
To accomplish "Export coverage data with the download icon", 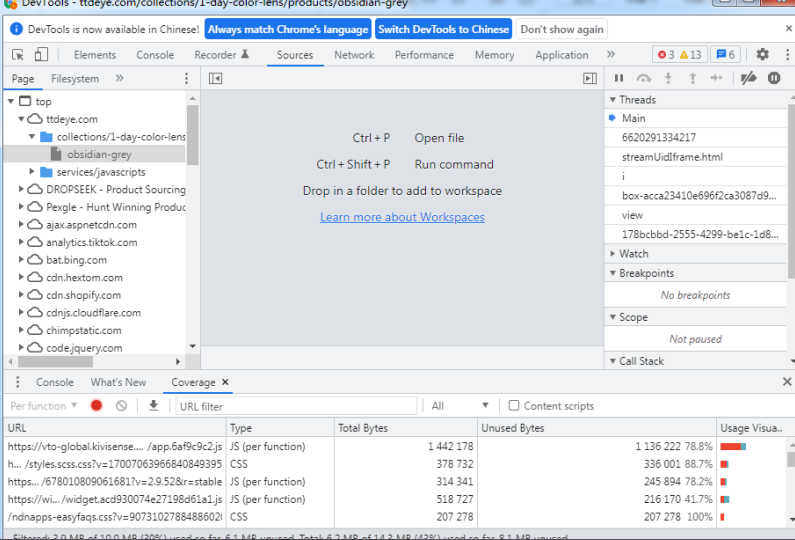I will 153,406.
